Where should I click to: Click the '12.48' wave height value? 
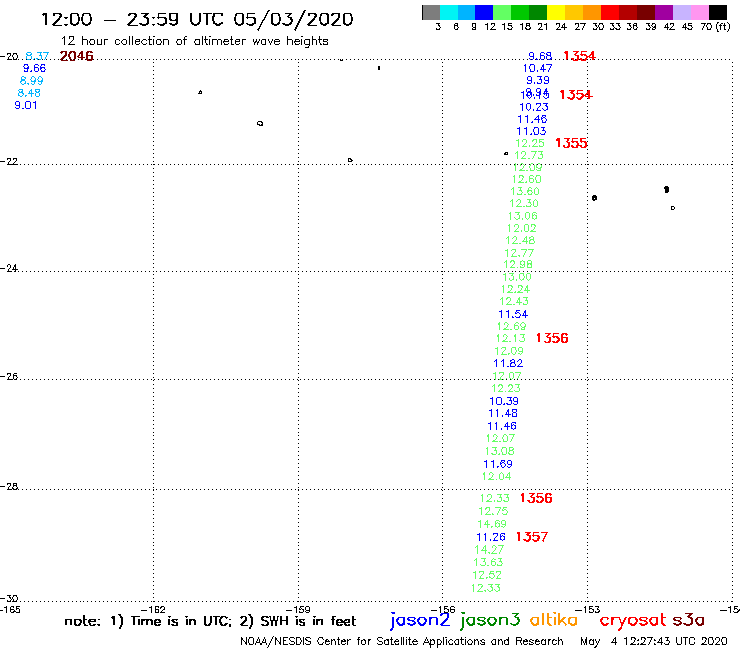[520, 240]
